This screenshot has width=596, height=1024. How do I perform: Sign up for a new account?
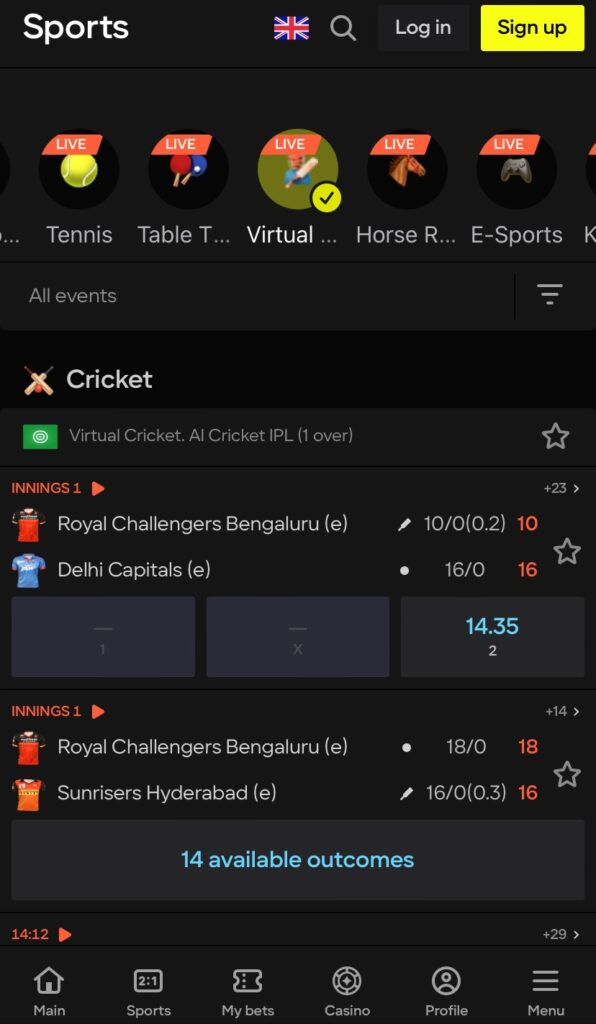pyautogui.click(x=532, y=29)
